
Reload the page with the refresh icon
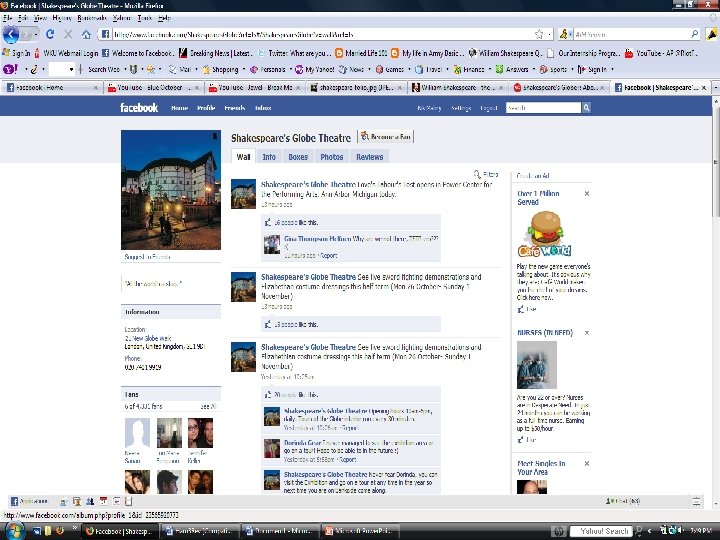click(50, 34)
